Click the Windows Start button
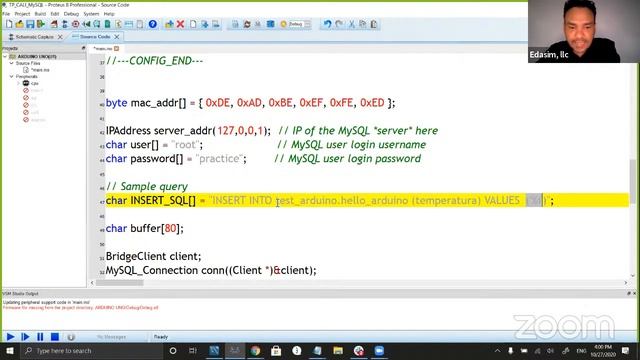The width and height of the screenshot is (640, 360). [10, 351]
